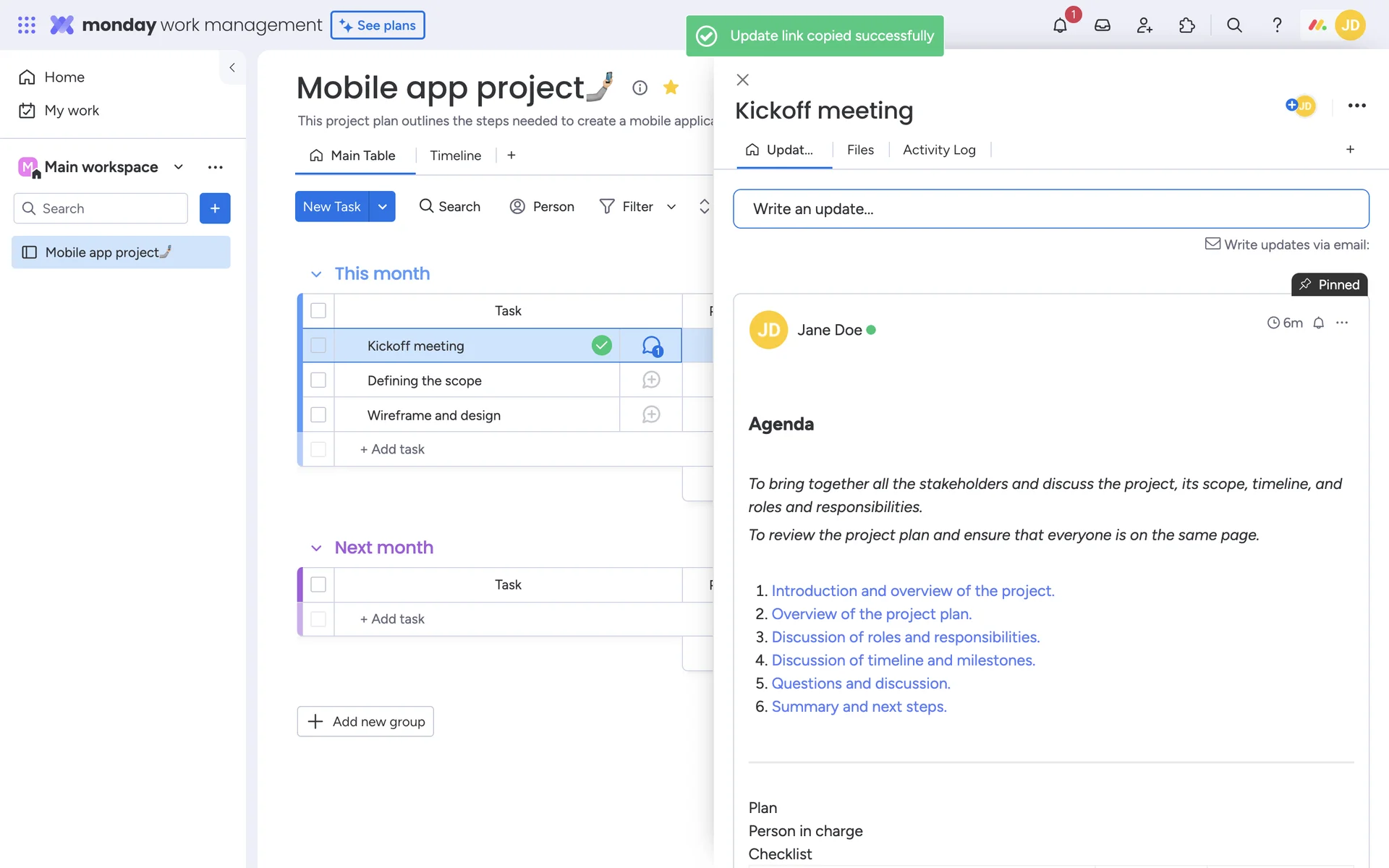Open the New Task dropdown arrow
Image resolution: width=1389 pixels, height=868 pixels.
click(x=382, y=207)
